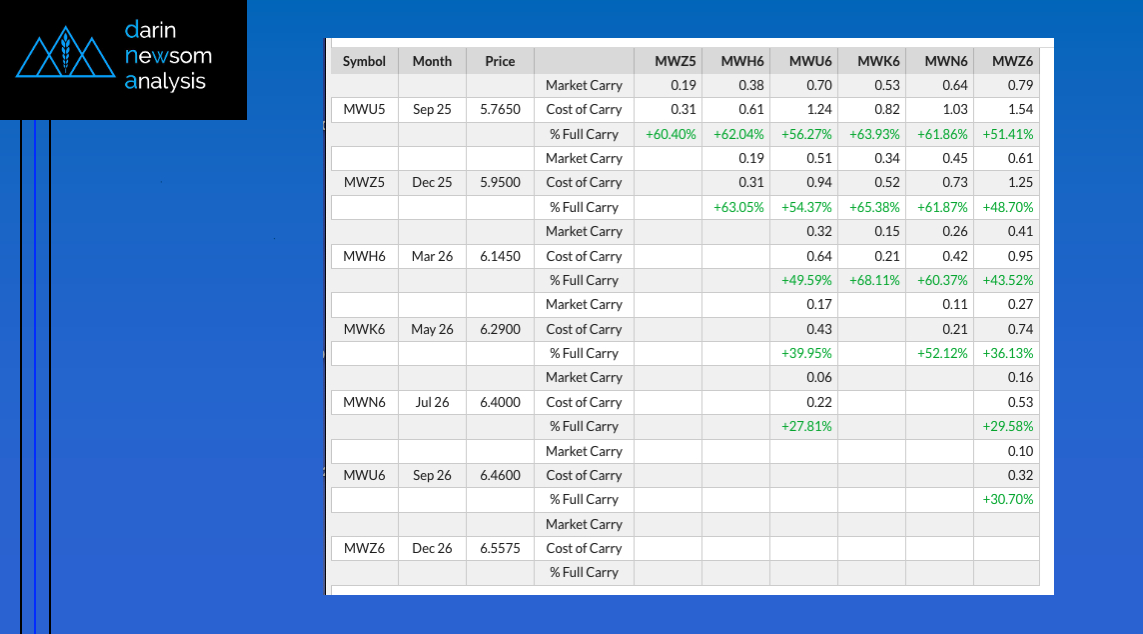Image resolution: width=1143 pixels, height=634 pixels.
Task: Click the MWU5 symbol in first row
Action: click(x=364, y=110)
